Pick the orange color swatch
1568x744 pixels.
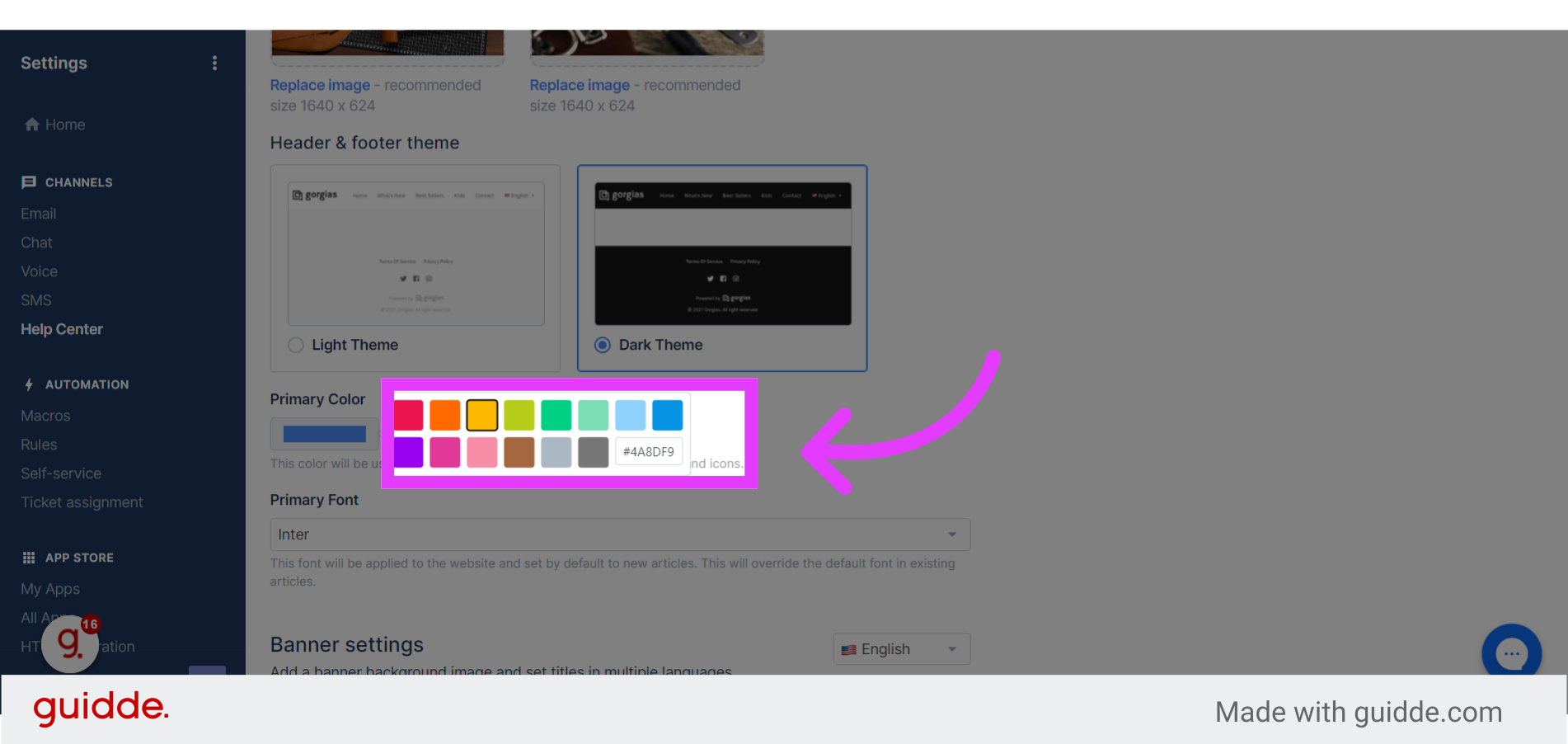pos(445,415)
